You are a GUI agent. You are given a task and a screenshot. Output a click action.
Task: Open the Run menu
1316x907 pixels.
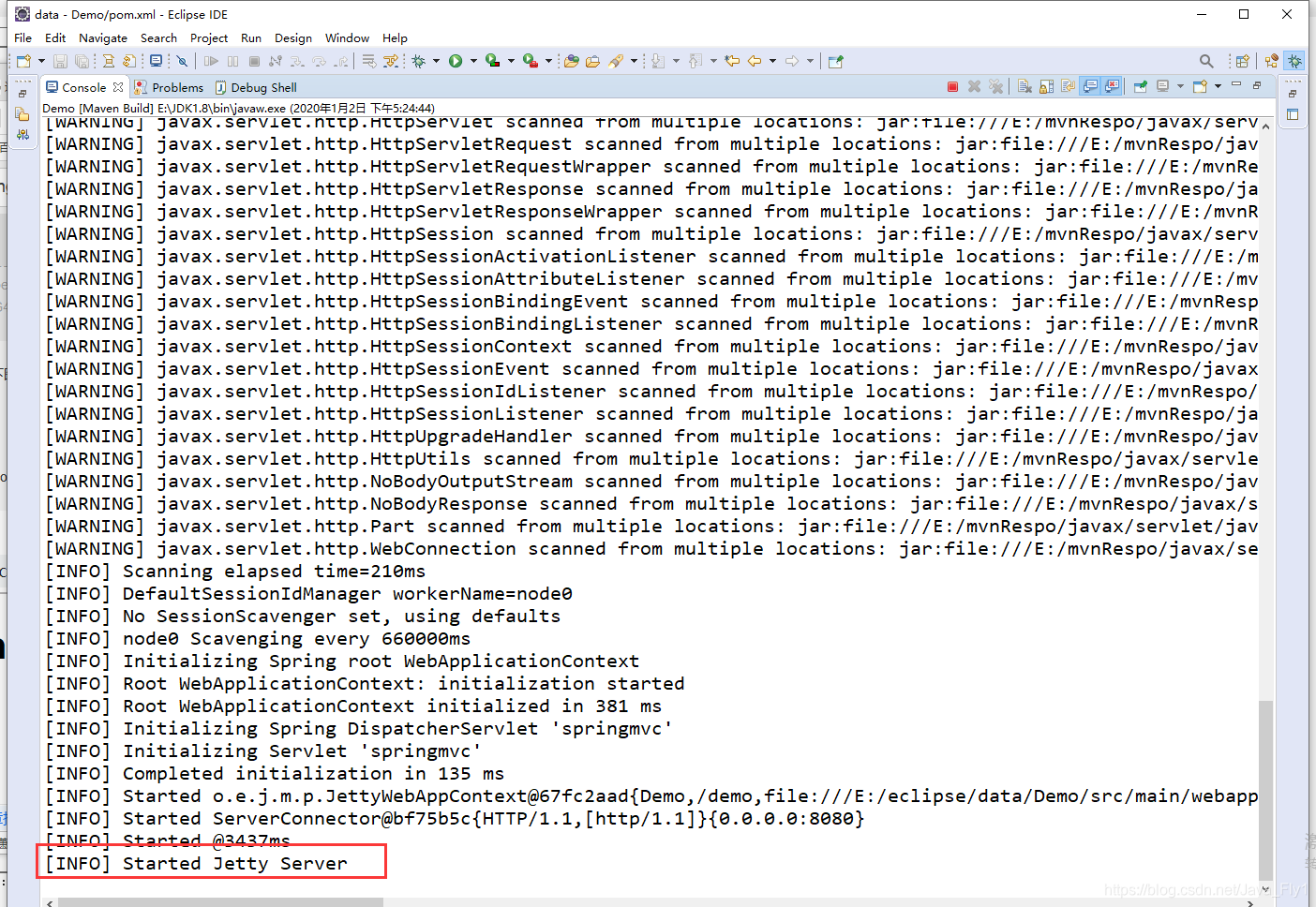(251, 38)
